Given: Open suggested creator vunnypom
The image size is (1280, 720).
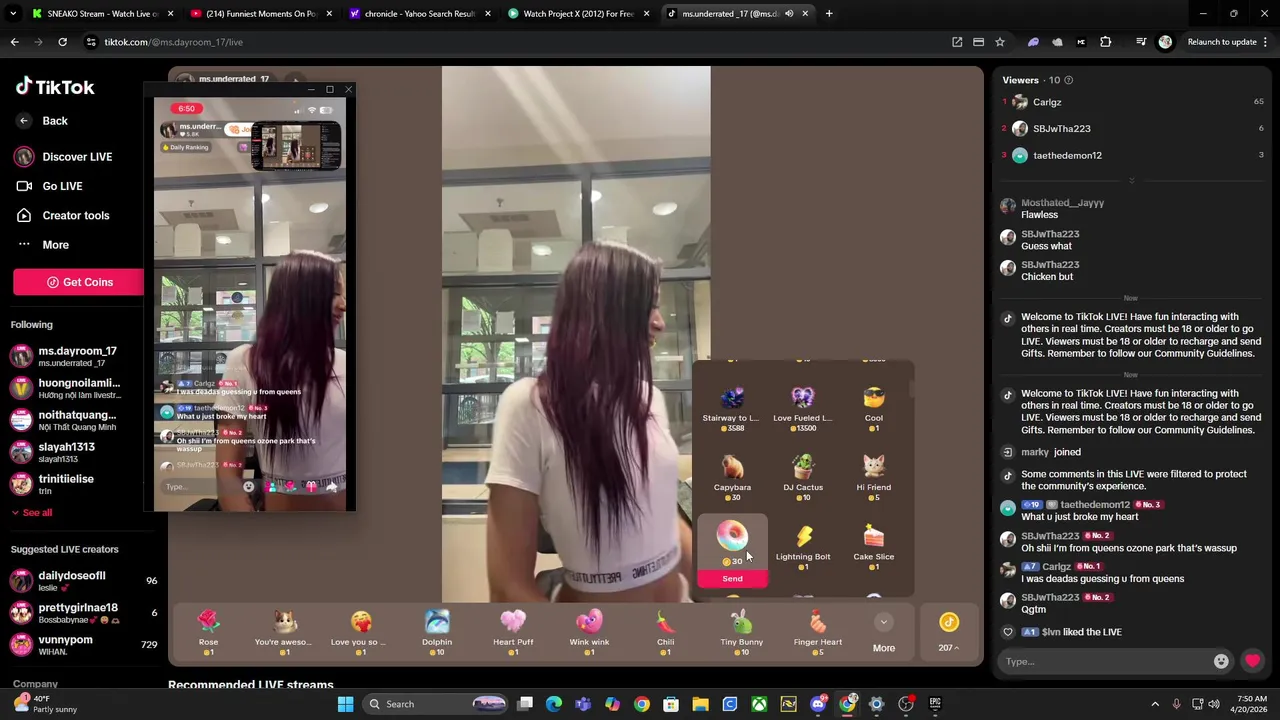Looking at the screenshot, I should click(x=84, y=644).
